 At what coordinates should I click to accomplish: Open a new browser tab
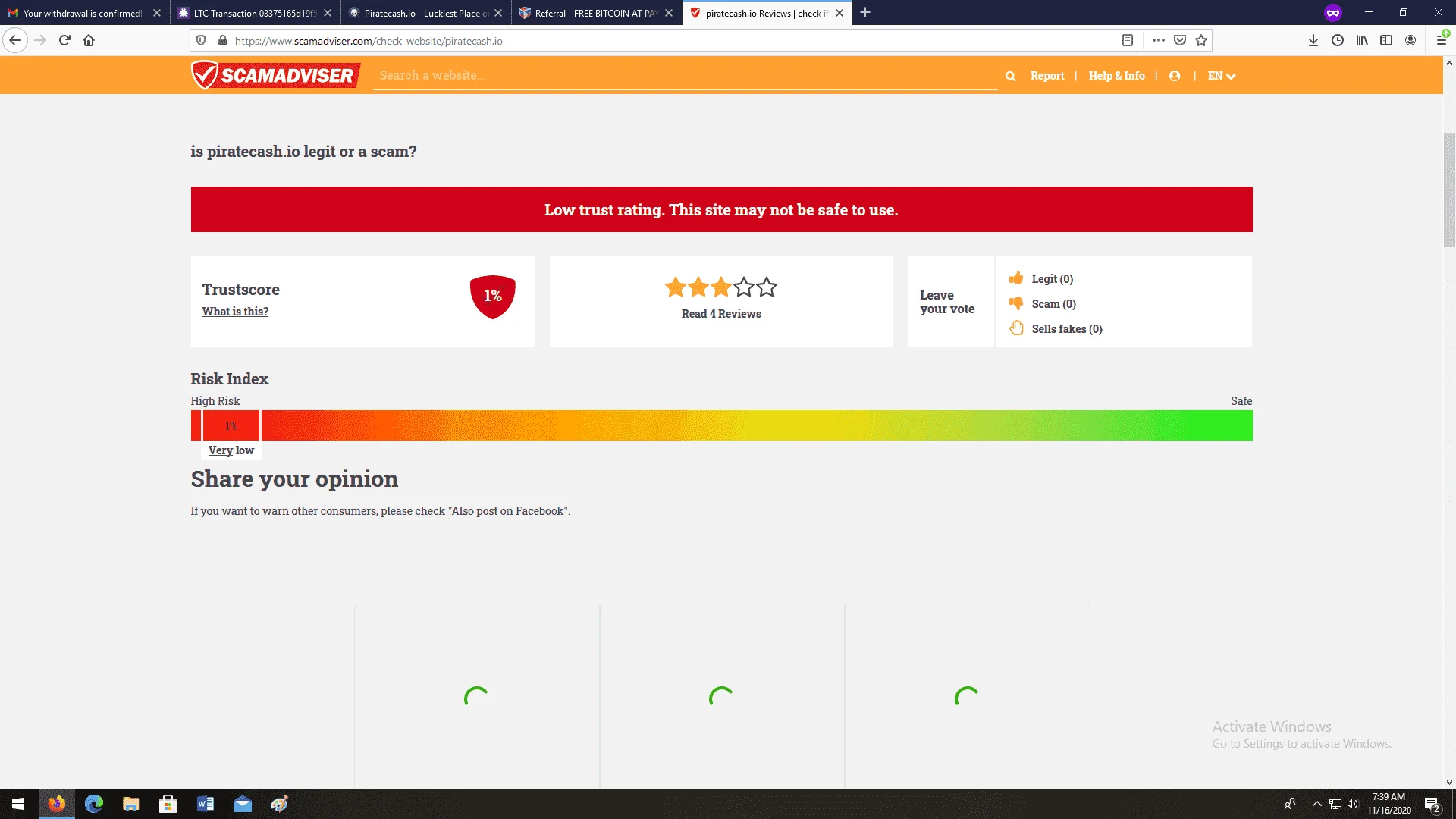[865, 13]
